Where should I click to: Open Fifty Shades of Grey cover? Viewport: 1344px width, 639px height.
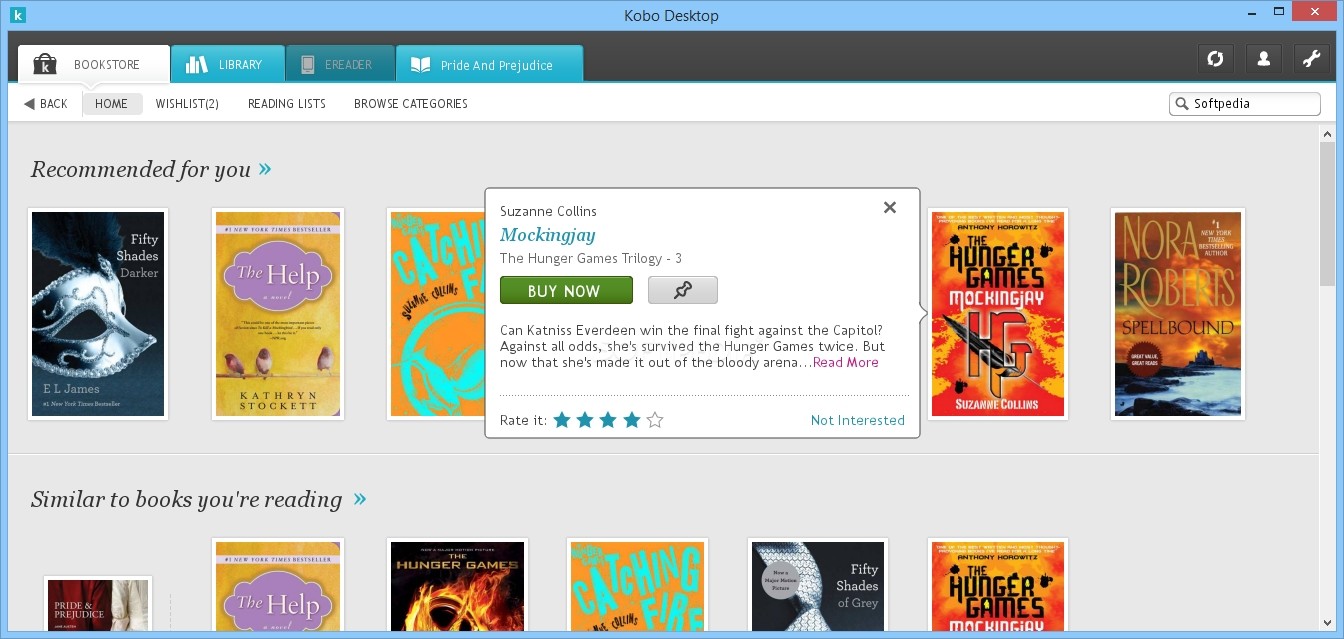tap(818, 585)
